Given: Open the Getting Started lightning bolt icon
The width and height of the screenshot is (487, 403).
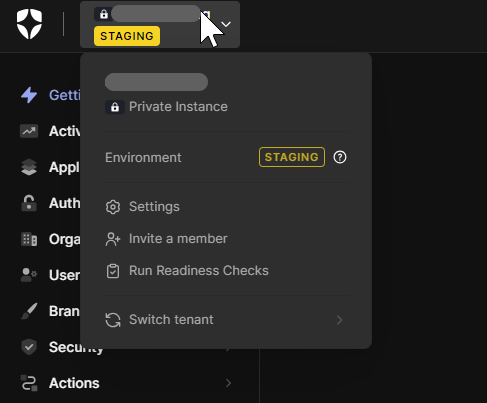Looking at the screenshot, I should (29, 95).
